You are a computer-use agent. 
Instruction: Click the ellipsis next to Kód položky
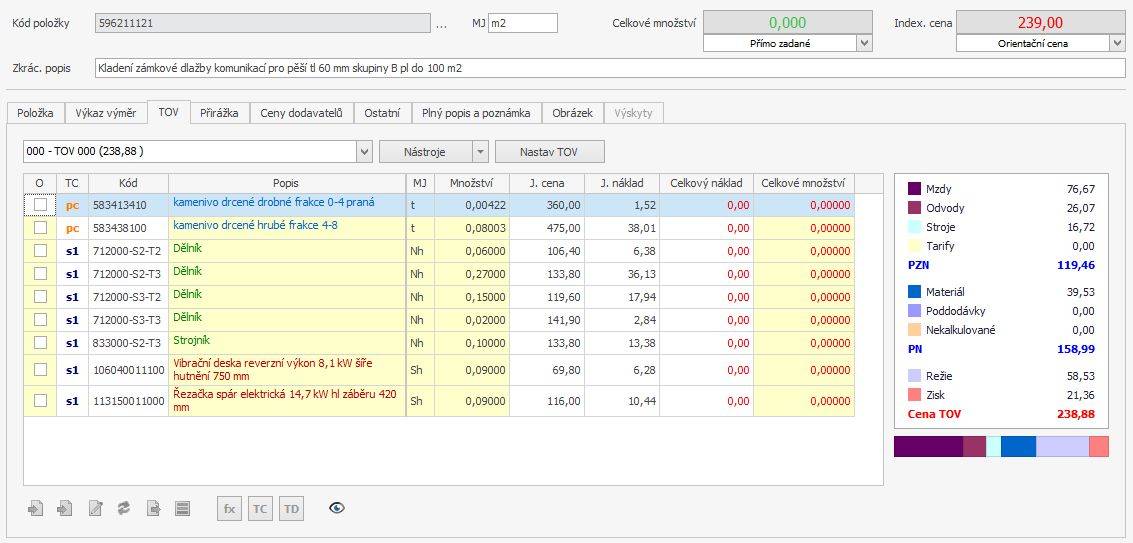click(x=442, y=25)
